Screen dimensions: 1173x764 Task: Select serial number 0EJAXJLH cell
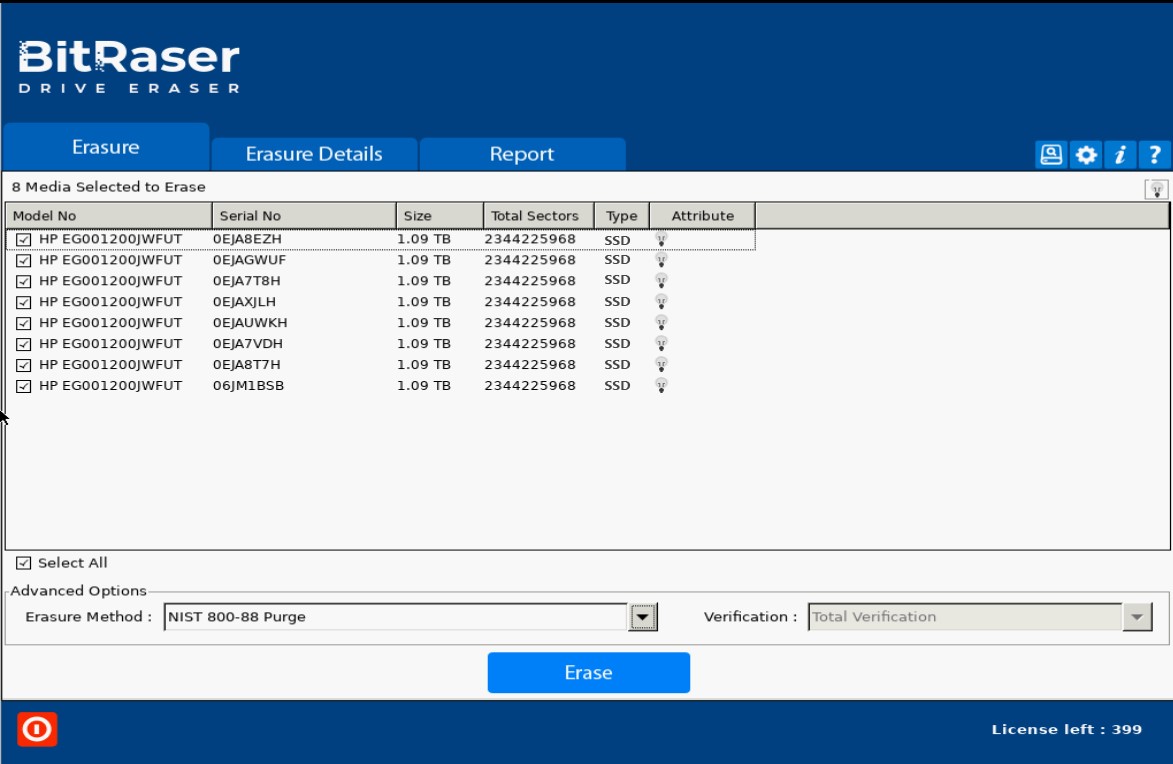(245, 302)
